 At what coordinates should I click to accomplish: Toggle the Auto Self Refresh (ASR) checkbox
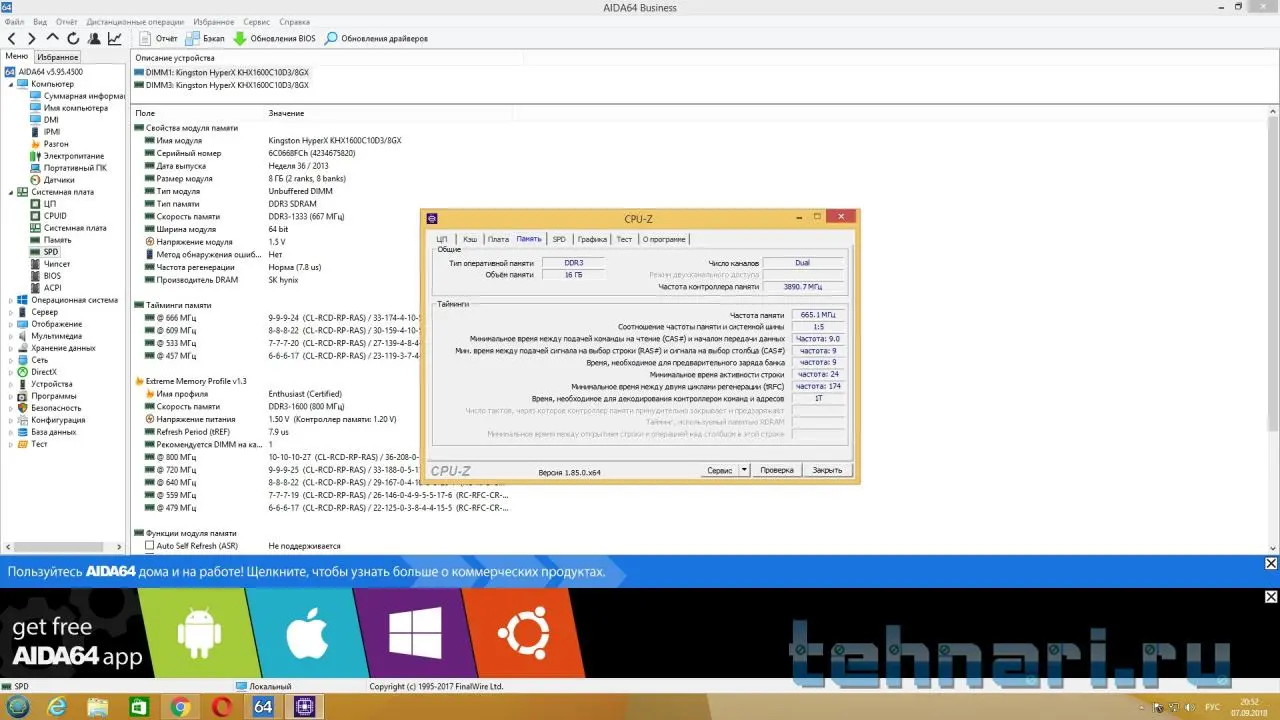pos(150,546)
